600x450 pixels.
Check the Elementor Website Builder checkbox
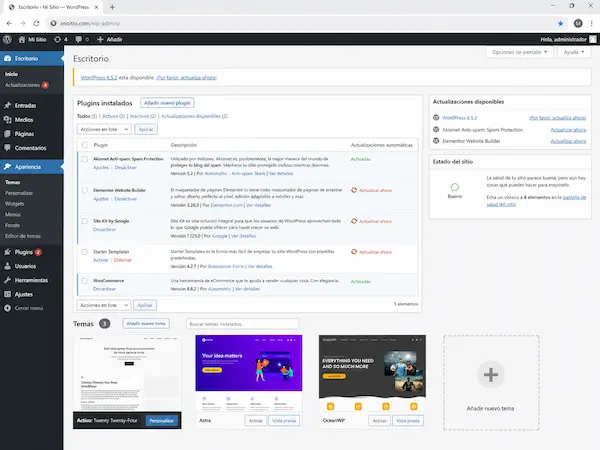[85, 190]
